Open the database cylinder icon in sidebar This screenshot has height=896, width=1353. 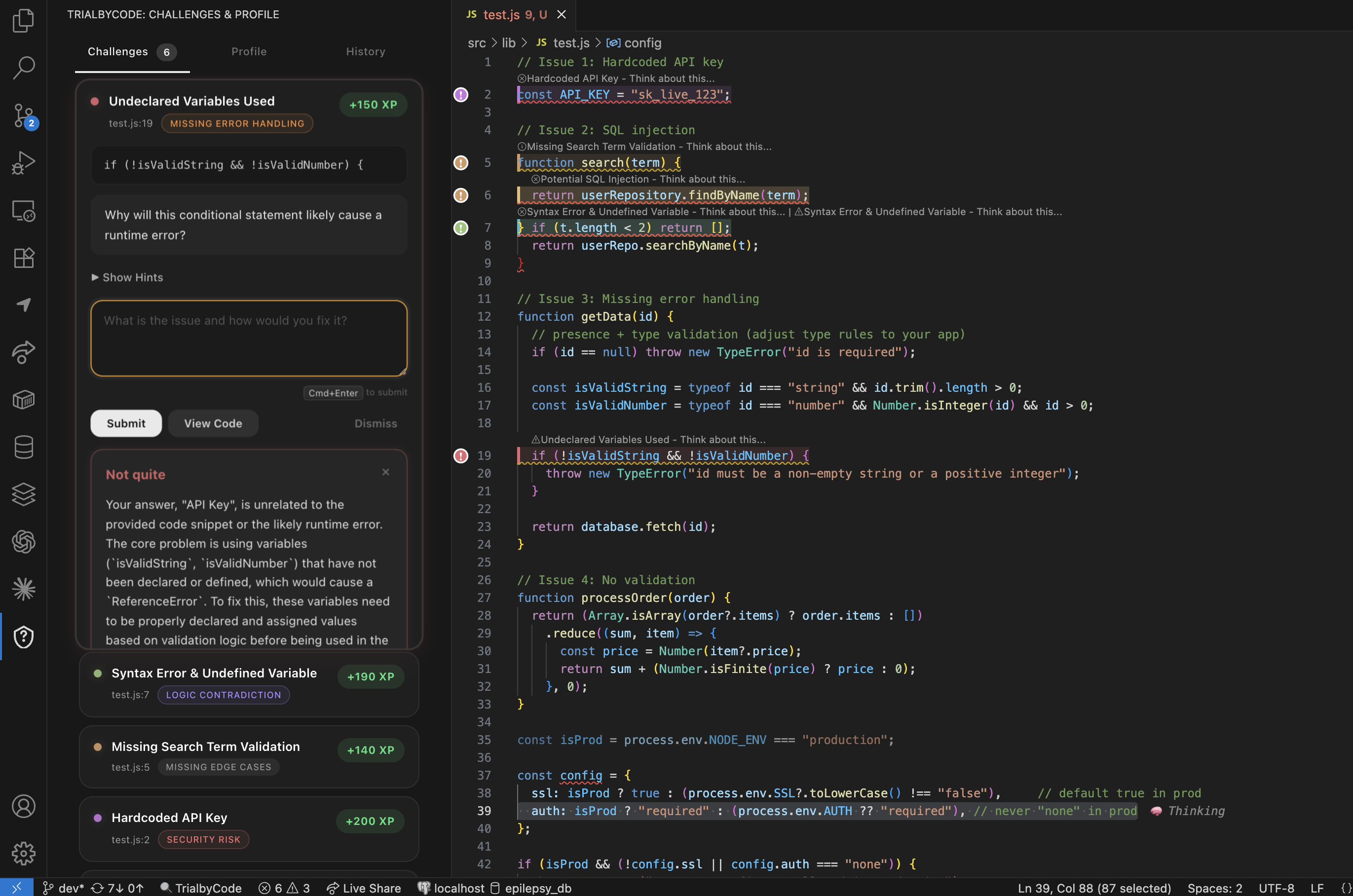click(x=23, y=447)
